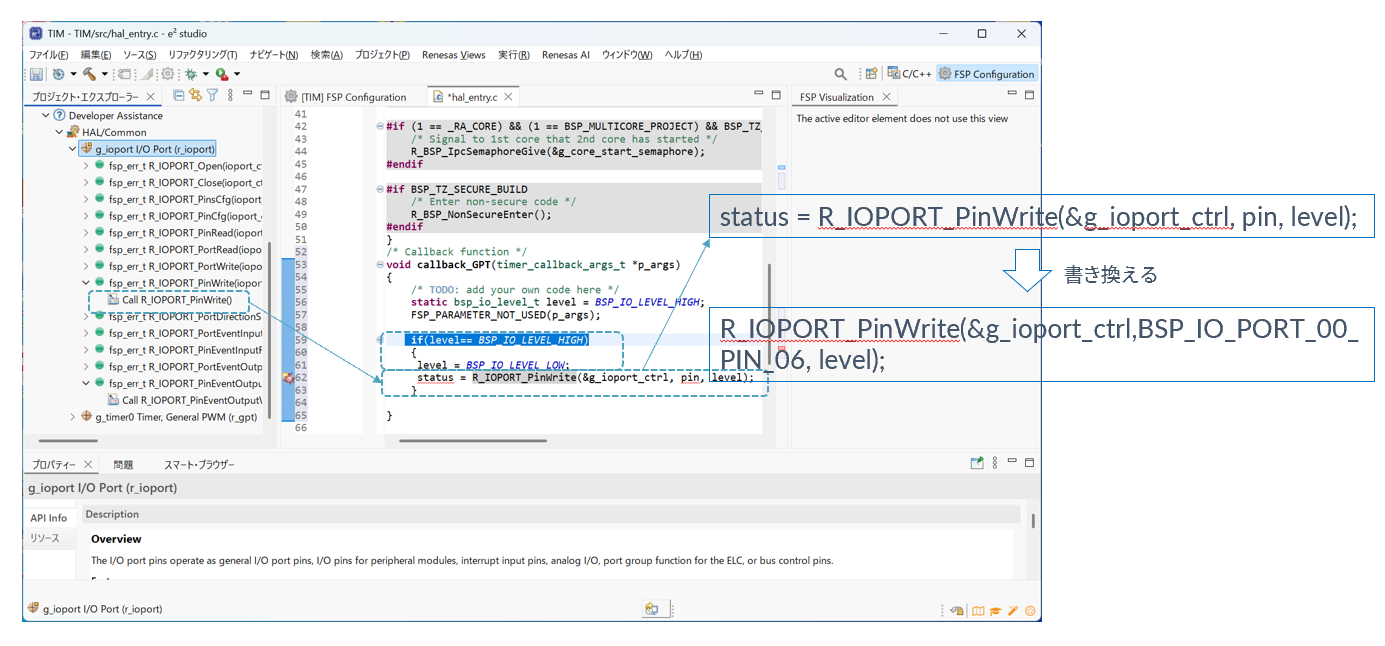Click the Filter funnel icon in Project Explorer
Screen dimensions: 1385x646
point(212,96)
